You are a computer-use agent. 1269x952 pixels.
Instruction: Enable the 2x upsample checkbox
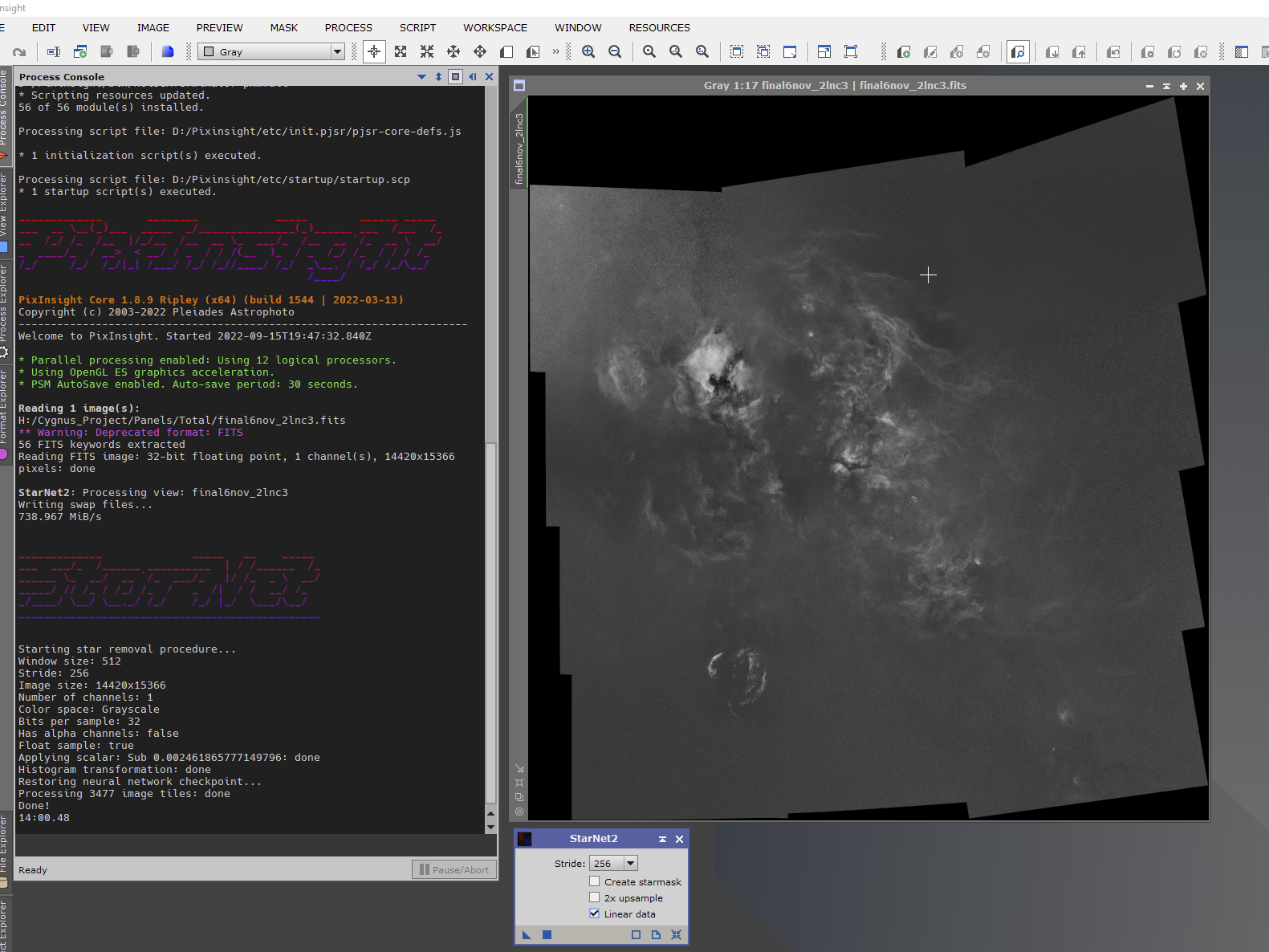pyautogui.click(x=595, y=897)
